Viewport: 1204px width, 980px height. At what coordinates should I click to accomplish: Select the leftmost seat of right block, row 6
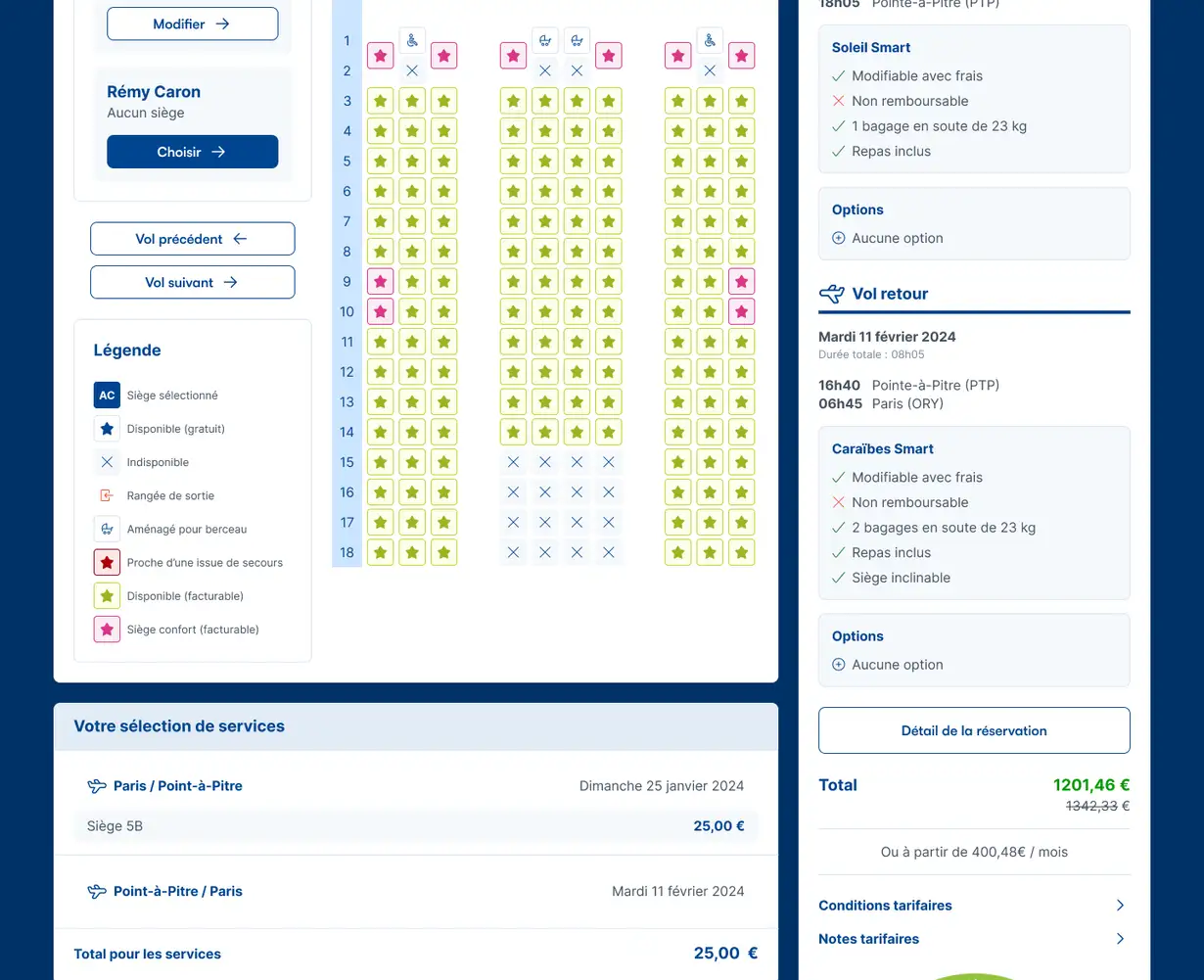click(678, 191)
